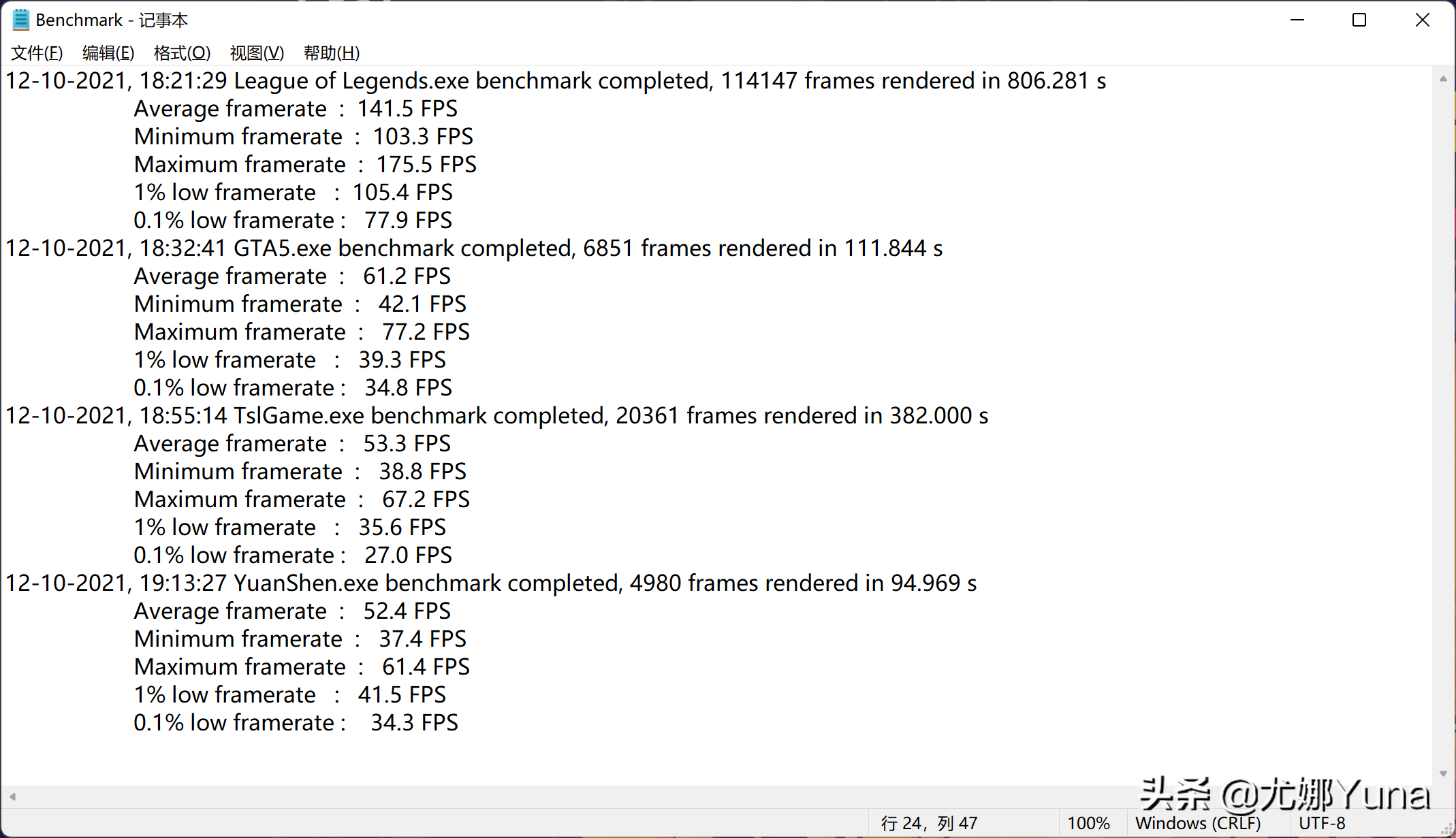This screenshot has width=1456, height=838.
Task: Place cursor on 61.2 FPS average framerate
Action: point(407,276)
